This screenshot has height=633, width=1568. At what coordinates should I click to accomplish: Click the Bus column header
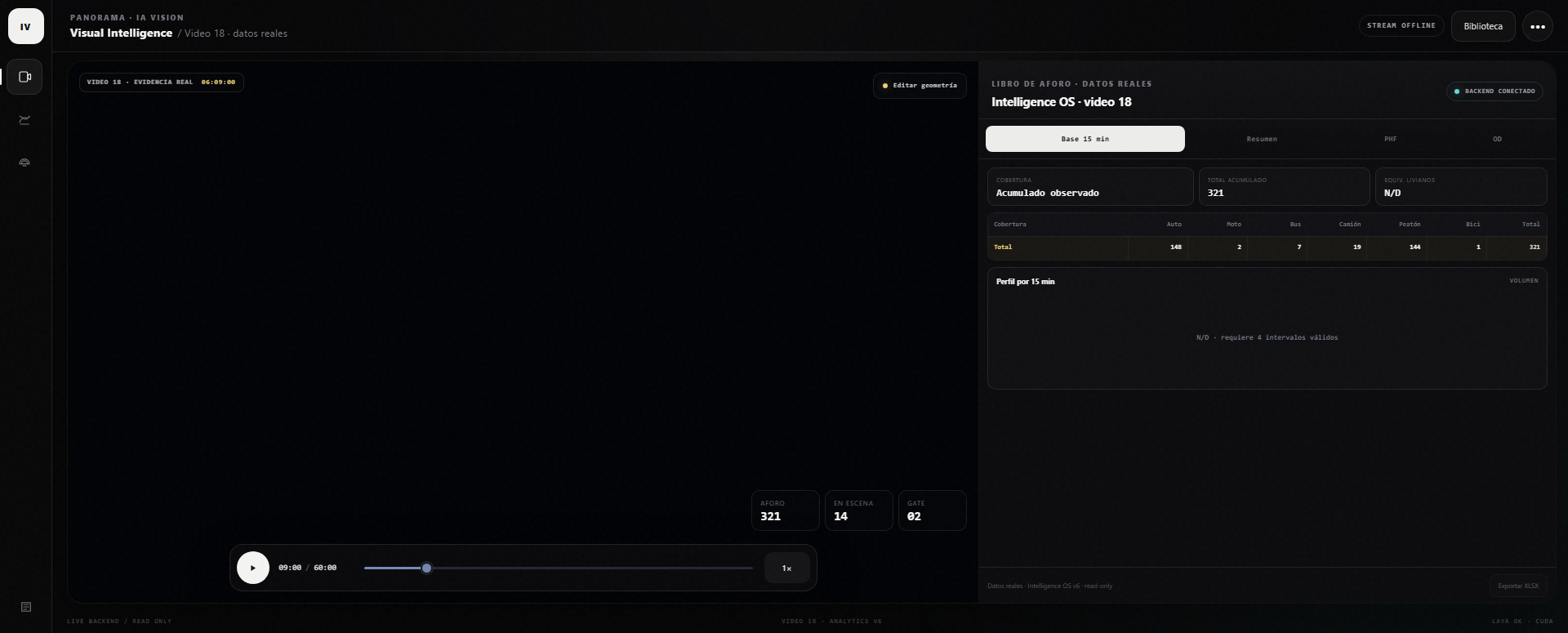(x=1295, y=225)
